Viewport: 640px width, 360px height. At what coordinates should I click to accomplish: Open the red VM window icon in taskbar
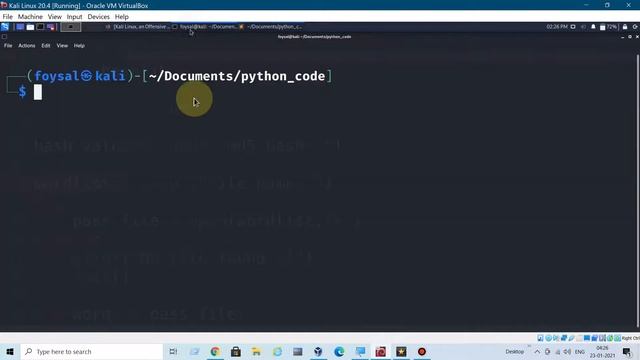point(380,351)
